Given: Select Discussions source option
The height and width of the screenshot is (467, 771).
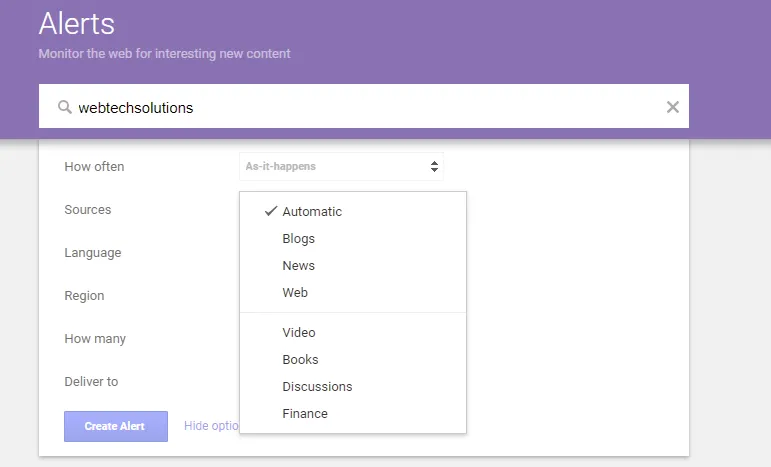Looking at the screenshot, I should [353, 386].
